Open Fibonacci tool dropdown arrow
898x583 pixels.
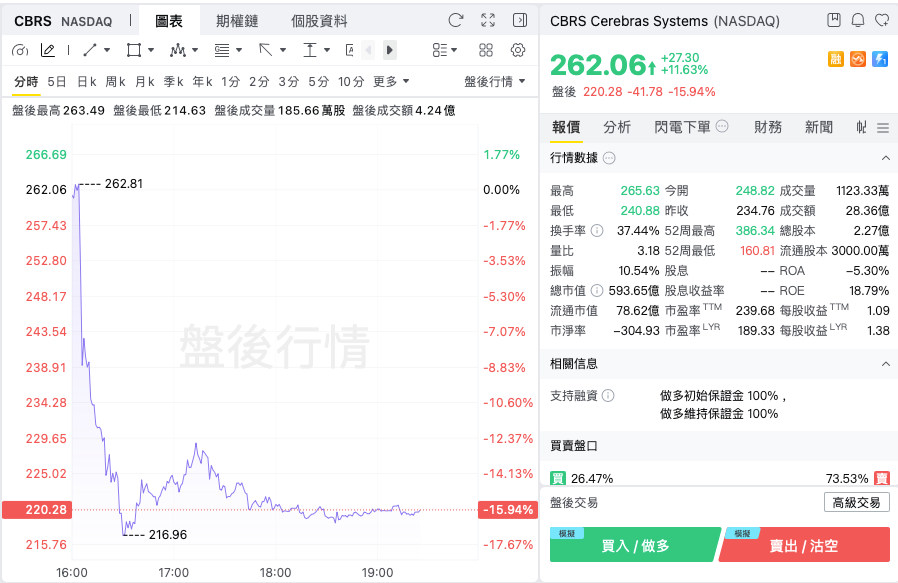[x=239, y=50]
